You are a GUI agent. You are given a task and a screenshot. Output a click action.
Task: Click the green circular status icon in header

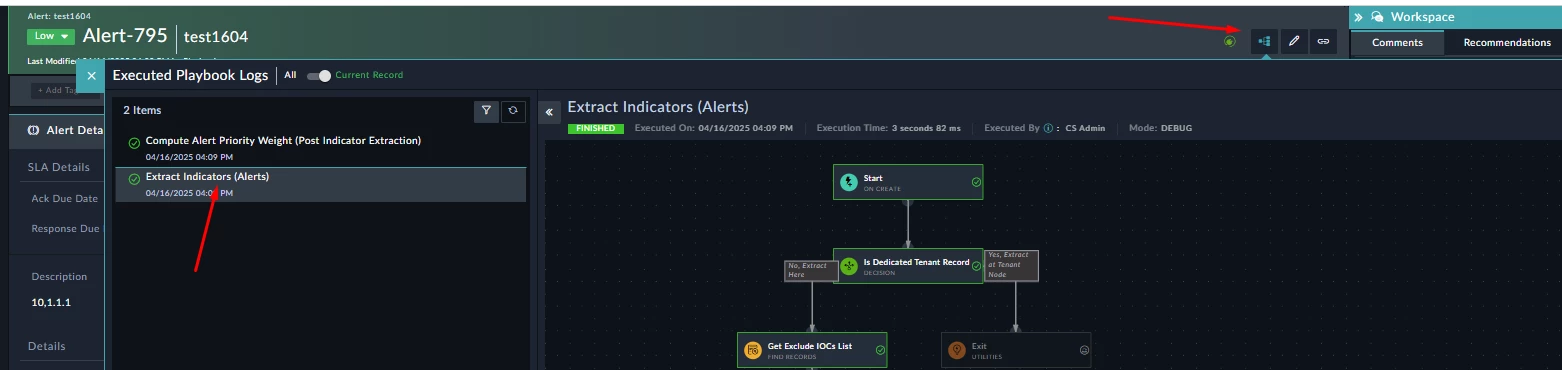pos(1230,41)
